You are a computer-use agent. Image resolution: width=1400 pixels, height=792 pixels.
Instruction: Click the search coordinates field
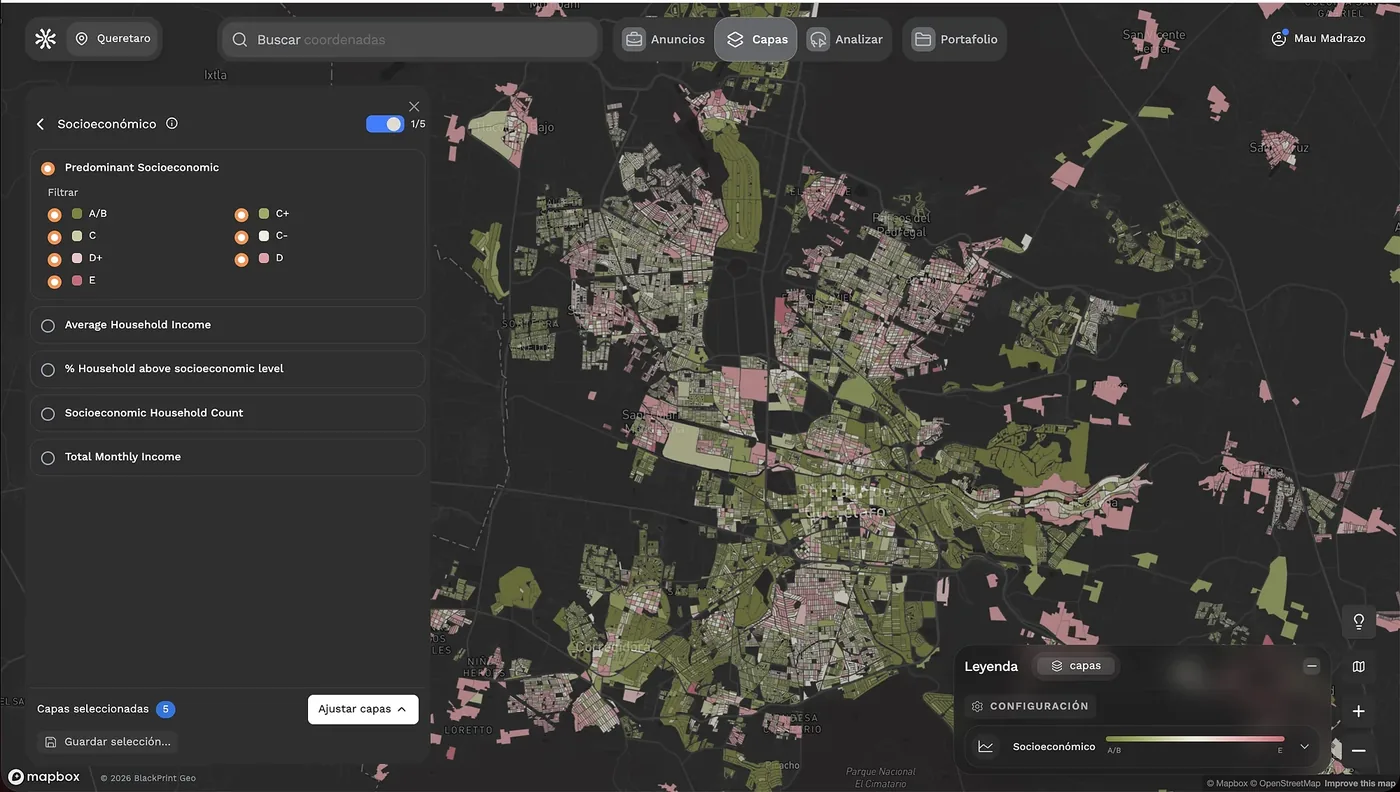(x=410, y=40)
